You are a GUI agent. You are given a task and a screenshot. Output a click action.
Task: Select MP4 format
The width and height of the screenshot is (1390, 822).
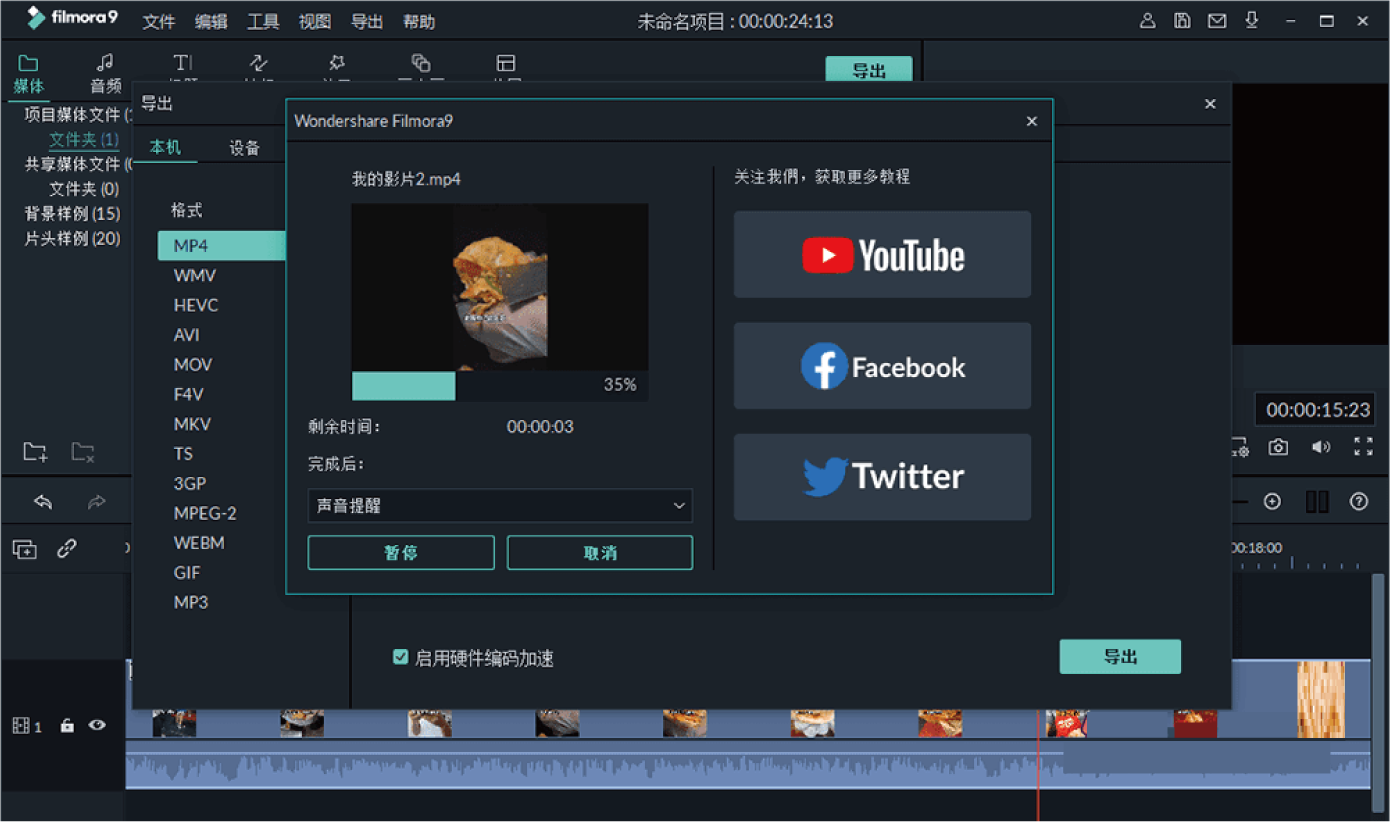click(222, 245)
